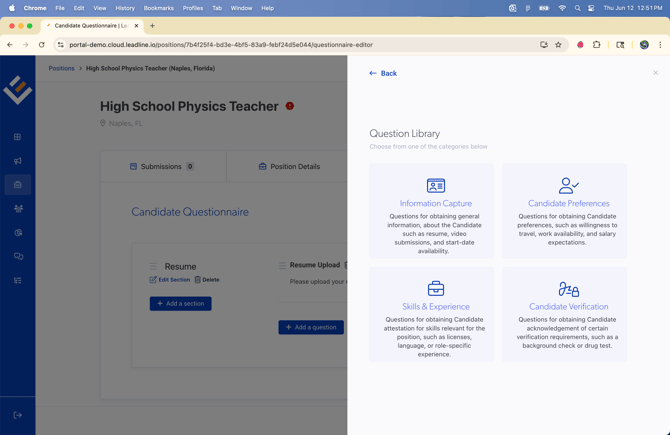Image resolution: width=670 pixels, height=435 pixels.
Task: Delete the Resume section
Action: pyautogui.click(x=207, y=280)
